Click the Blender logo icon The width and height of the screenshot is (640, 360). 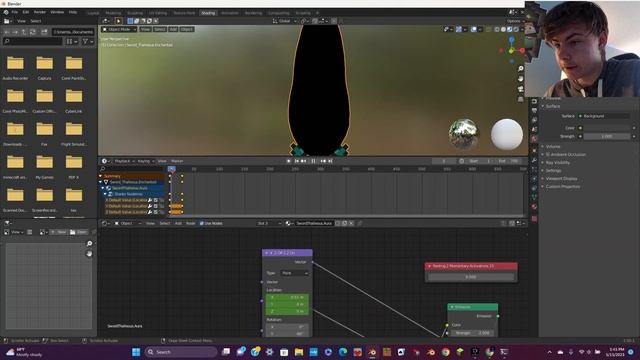point(6,12)
